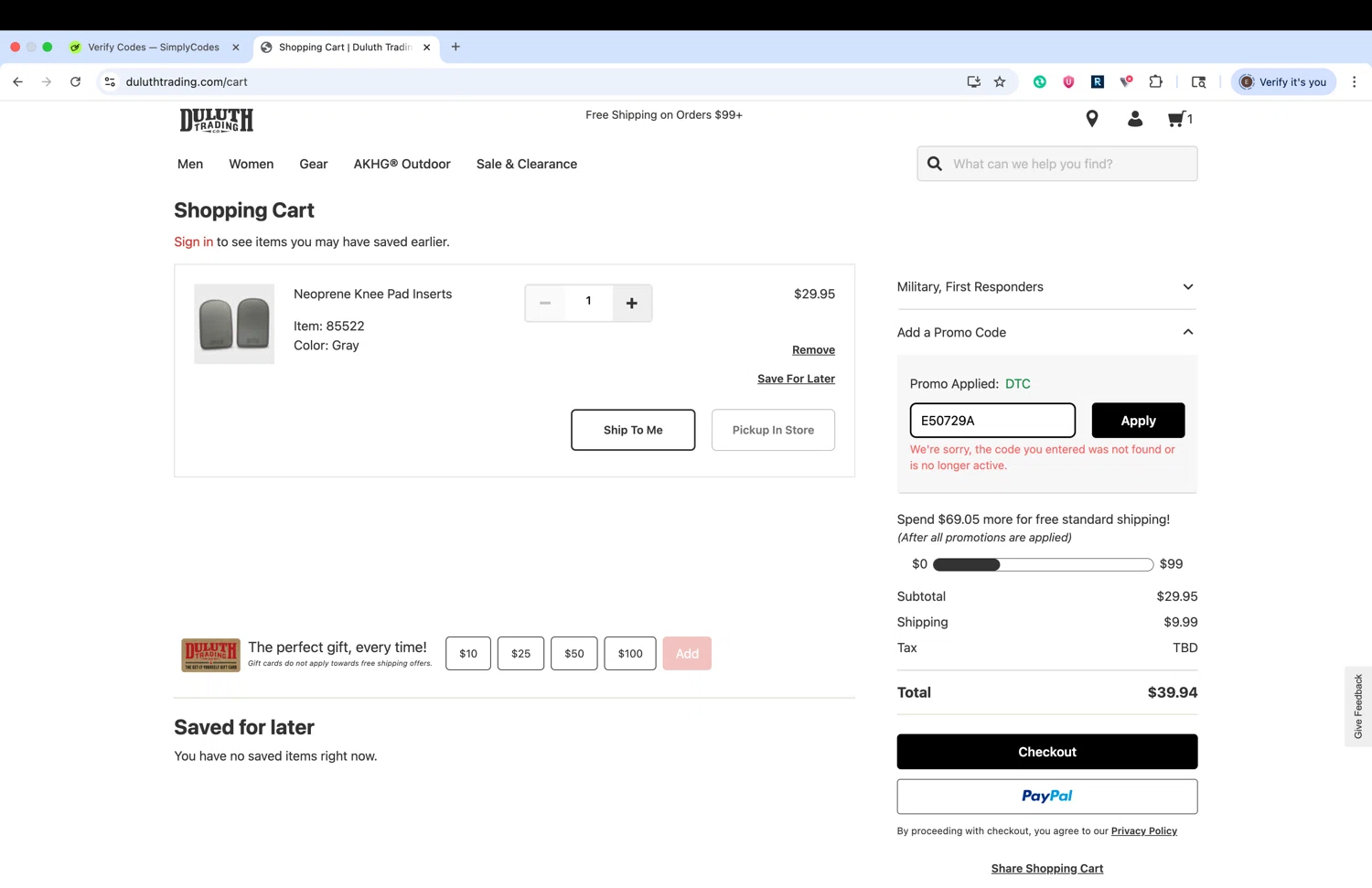Screen dimensions: 1372x888
Task: Click the browser address bar URL
Action: pyautogui.click(x=187, y=82)
